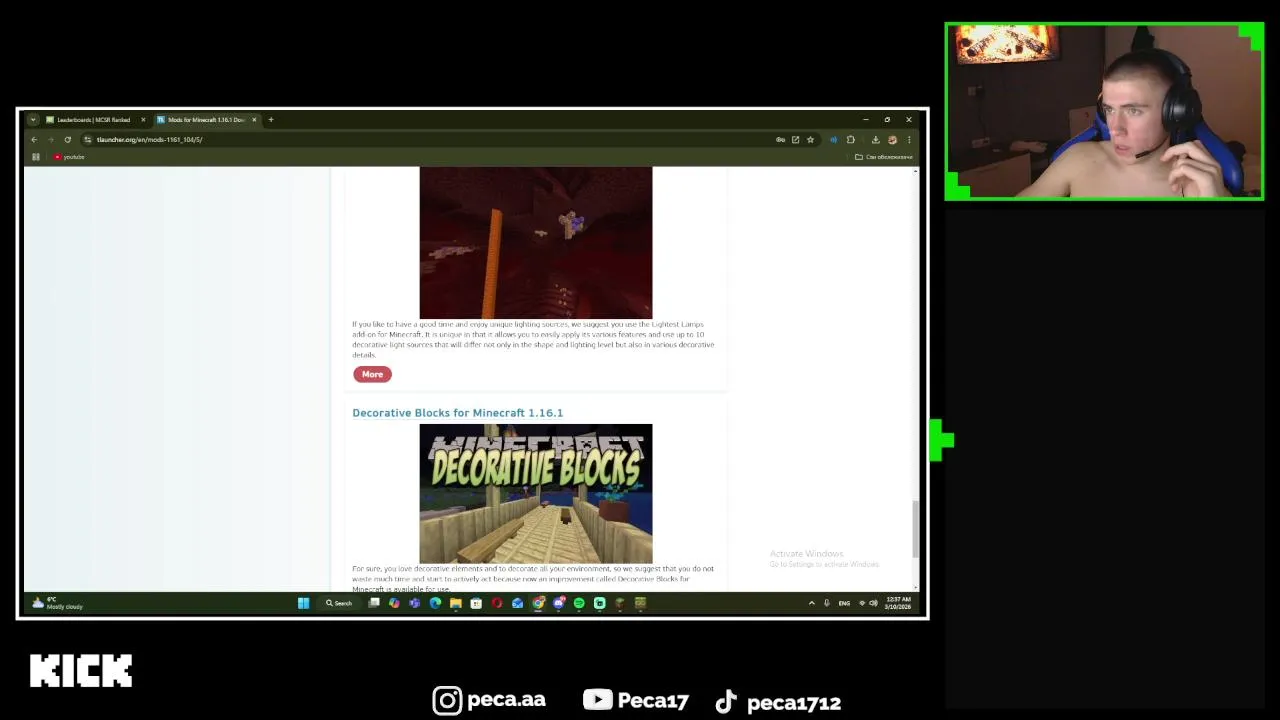Show hidden system tray icons
1280x720 pixels.
811,603
